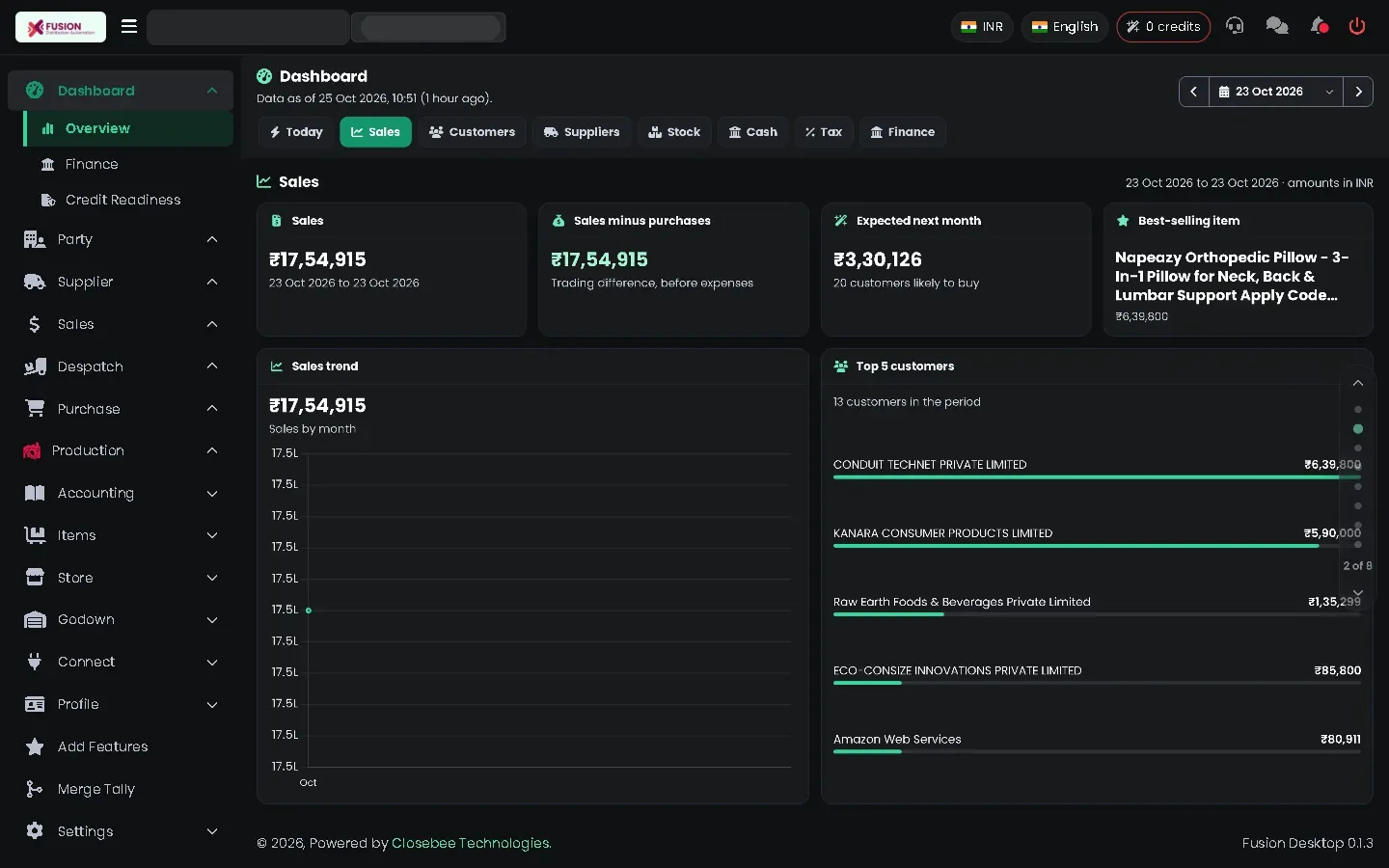Screen dimensions: 1389x868
Task: Expand the Supplier section chevron
Action: pyautogui.click(x=212, y=282)
